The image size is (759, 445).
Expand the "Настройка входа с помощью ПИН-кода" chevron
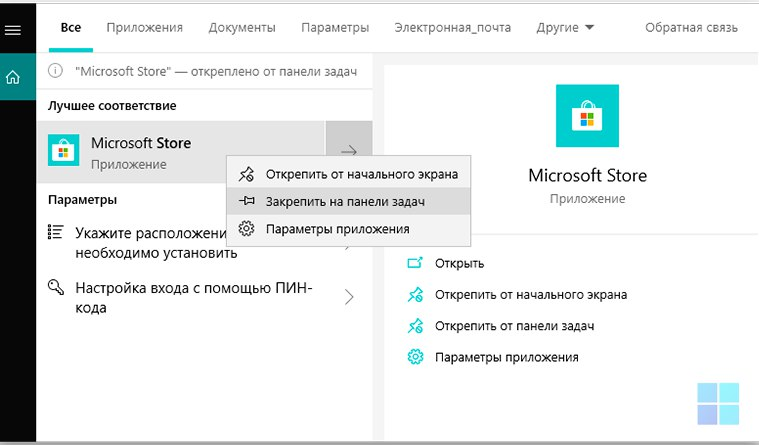click(349, 297)
